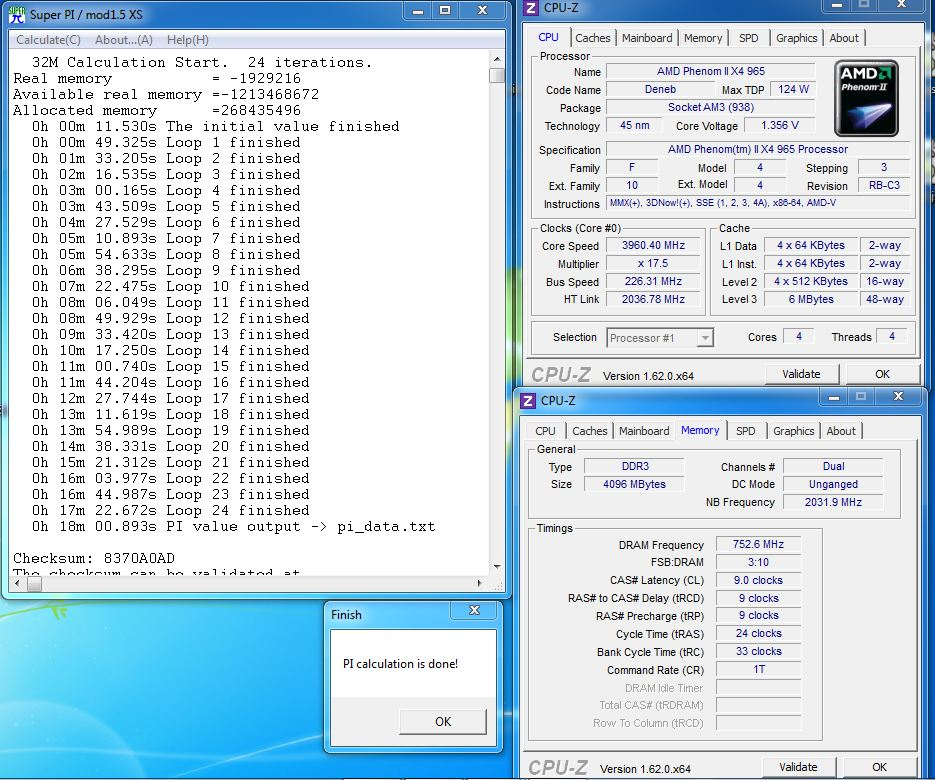Expand the Processor #1 selection dropdown
This screenshot has height=780, width=935.
(705, 338)
